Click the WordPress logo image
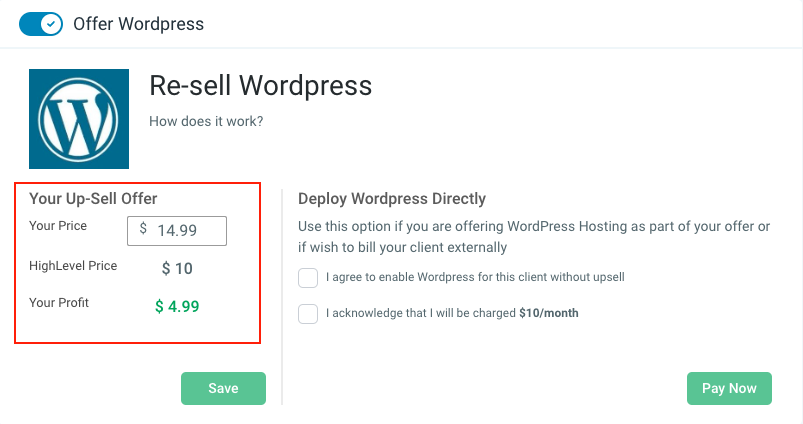 [79, 119]
